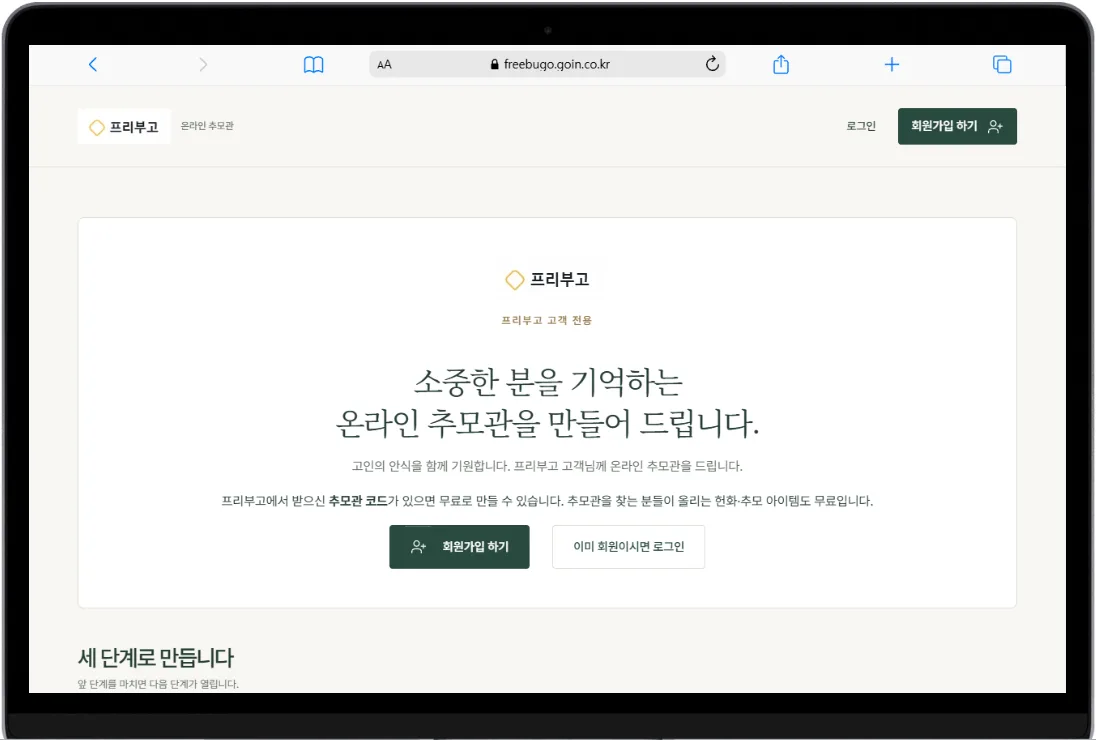Show the tab overview icon
The width and height of the screenshot is (1096, 740).
(1002, 64)
